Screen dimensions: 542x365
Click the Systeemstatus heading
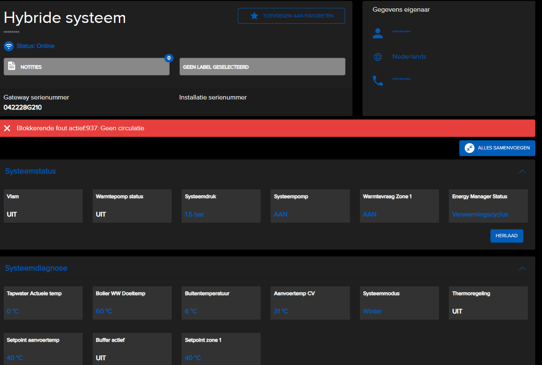(x=30, y=171)
